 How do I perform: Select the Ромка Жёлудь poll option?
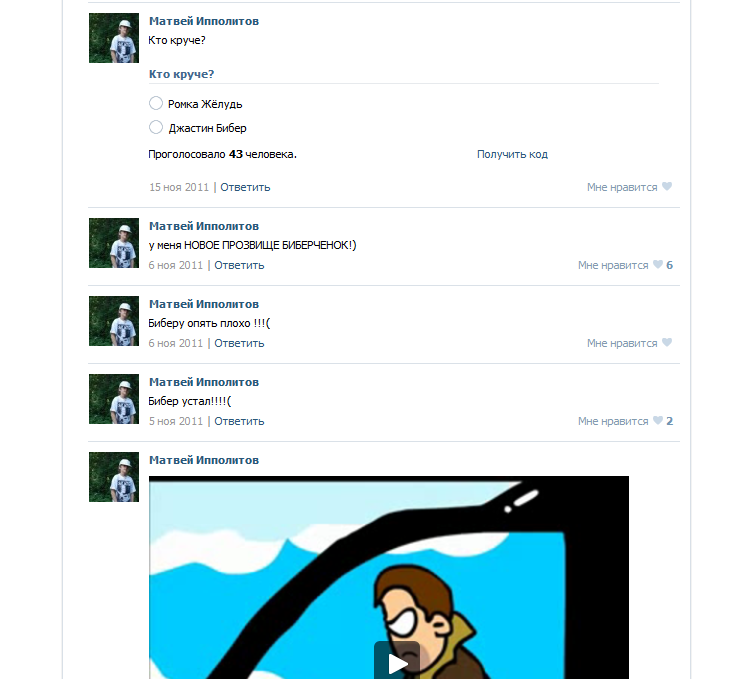coord(155,103)
